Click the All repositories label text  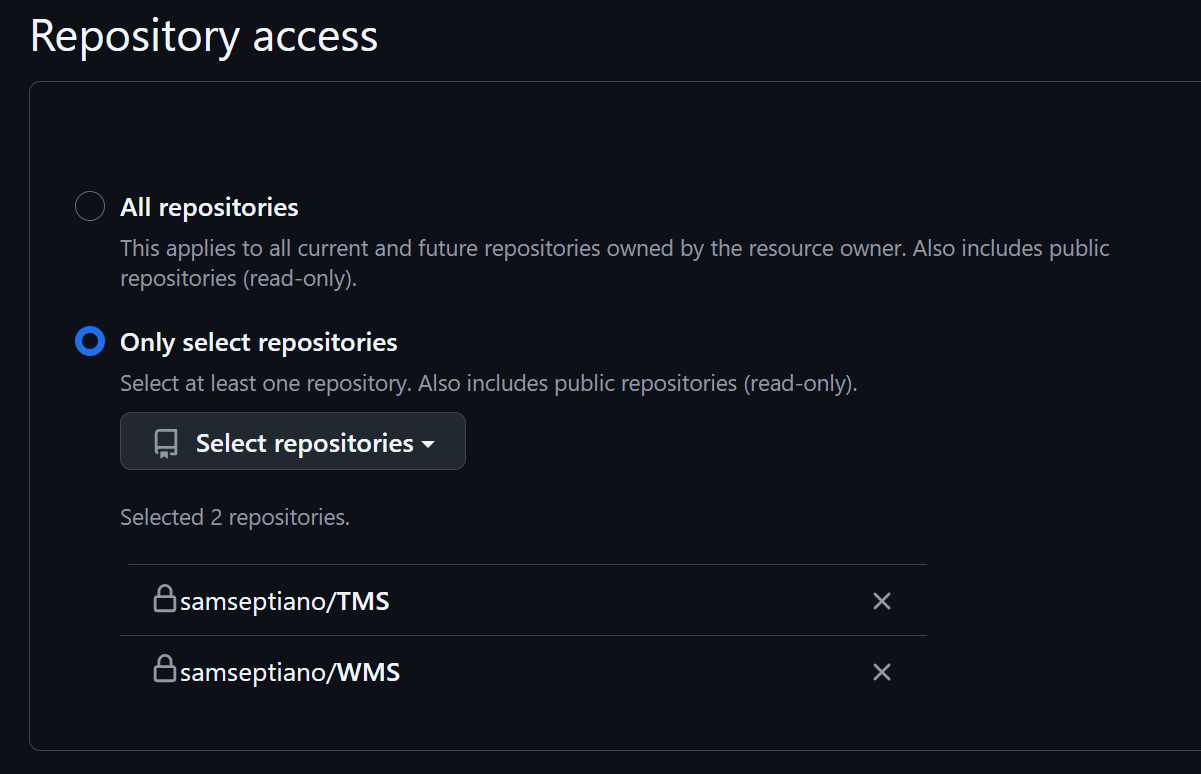(209, 207)
